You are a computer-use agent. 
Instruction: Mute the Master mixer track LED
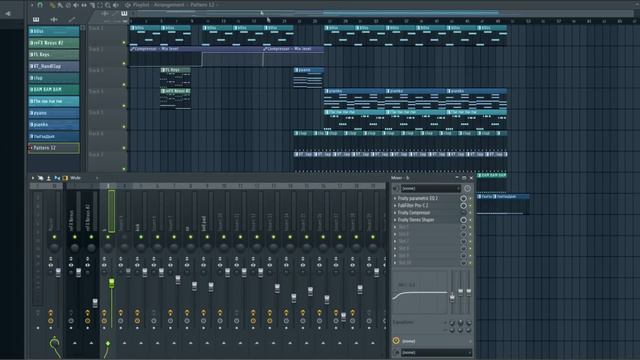point(54,237)
